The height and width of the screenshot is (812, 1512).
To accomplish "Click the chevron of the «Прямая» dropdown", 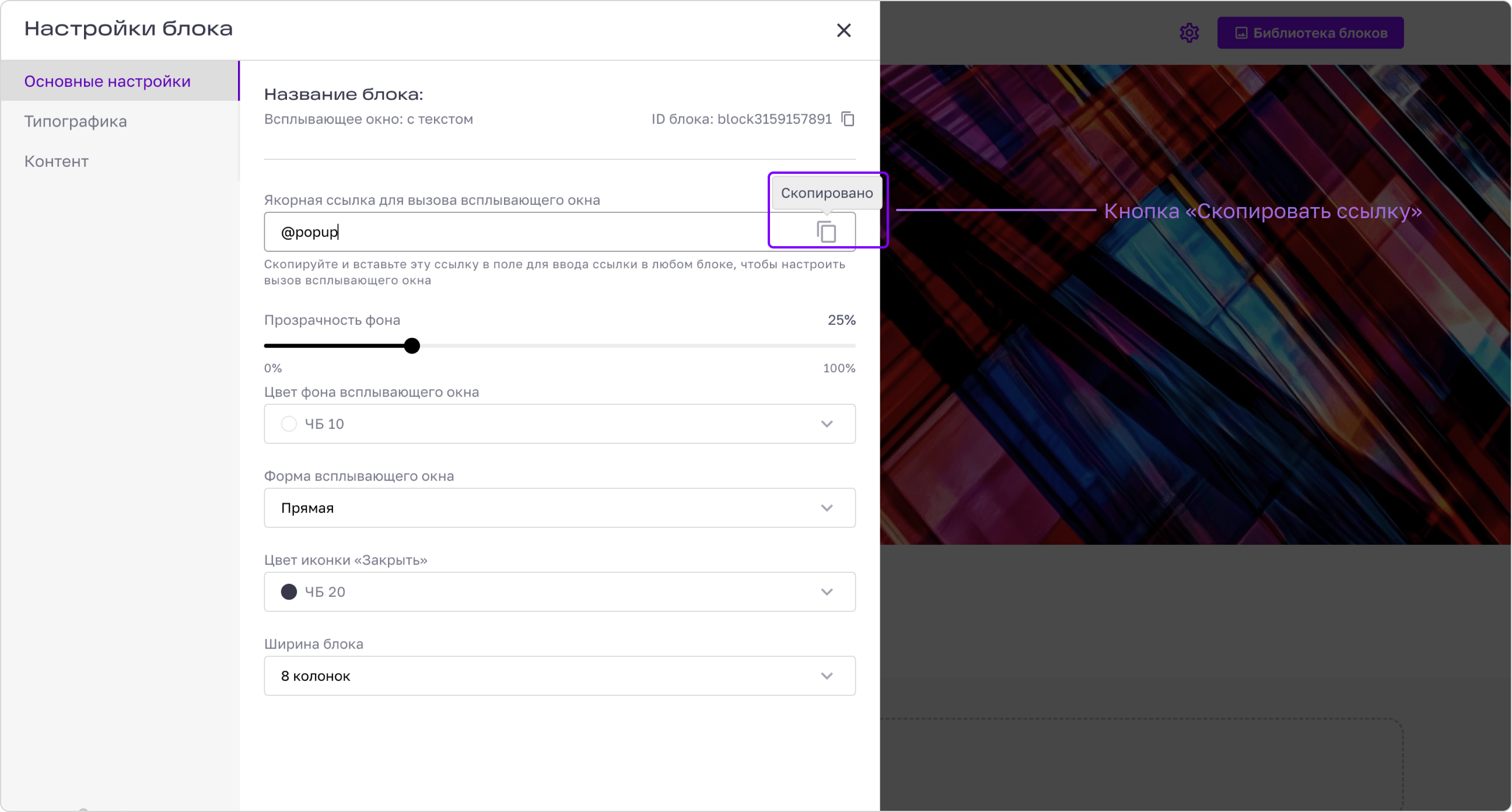I will point(827,508).
